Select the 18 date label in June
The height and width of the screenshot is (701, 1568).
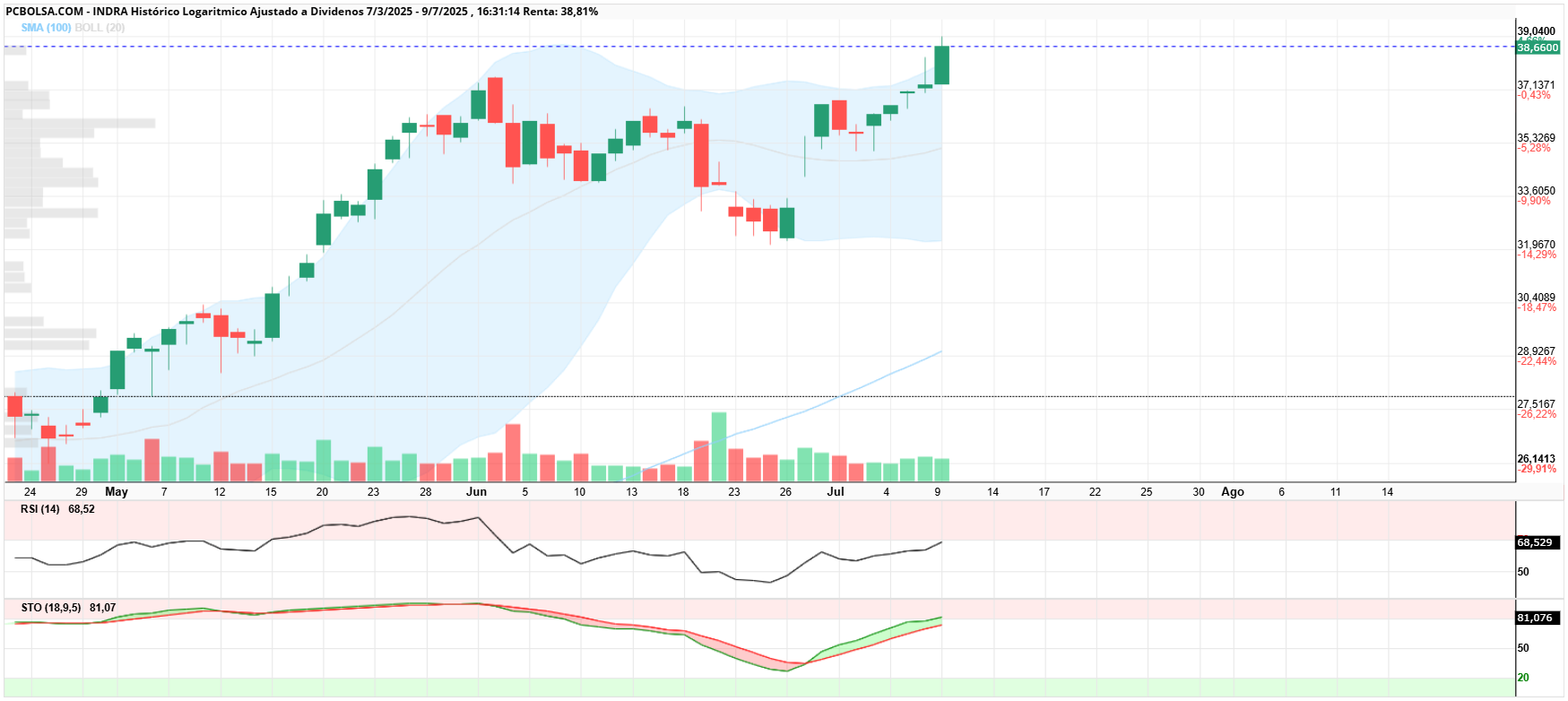[683, 492]
